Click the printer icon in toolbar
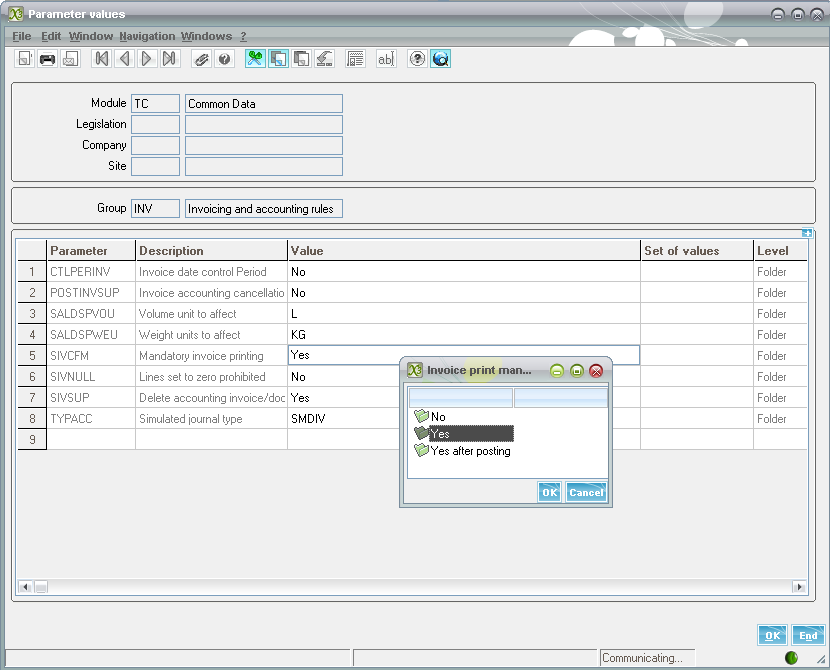 coord(48,59)
